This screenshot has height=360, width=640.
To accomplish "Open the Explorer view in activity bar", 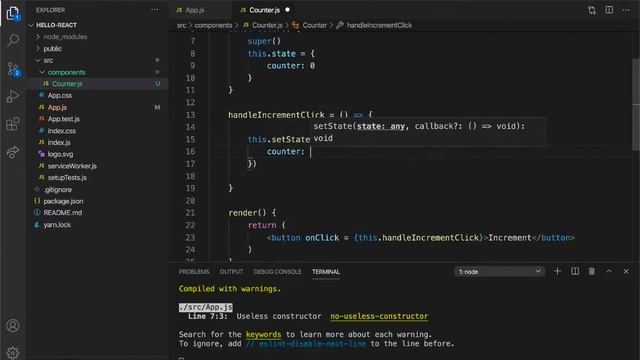I will coord(13,13).
